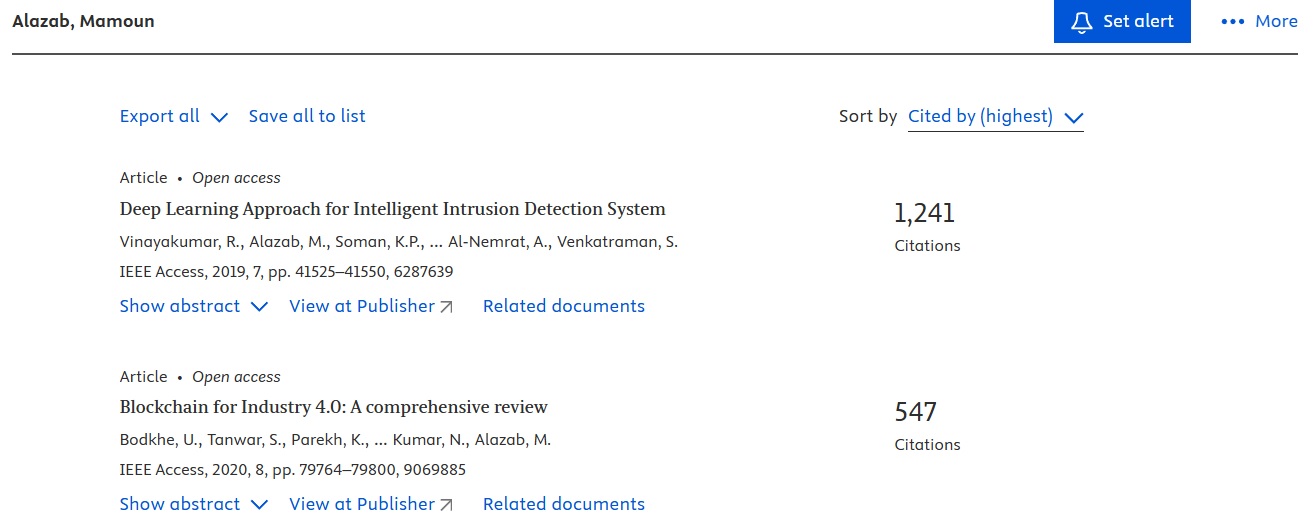This screenshot has height=518, width=1316.
Task: Click the bell icon in Set alert
Action: point(1081,22)
